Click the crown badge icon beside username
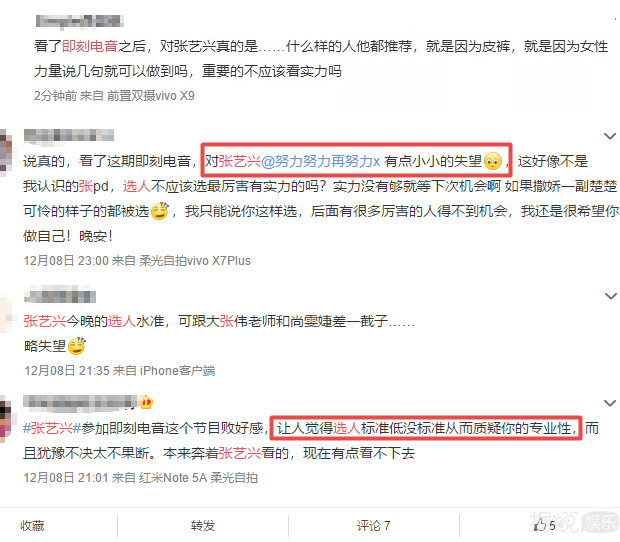Screen dimensions: 620x542 click(147, 402)
